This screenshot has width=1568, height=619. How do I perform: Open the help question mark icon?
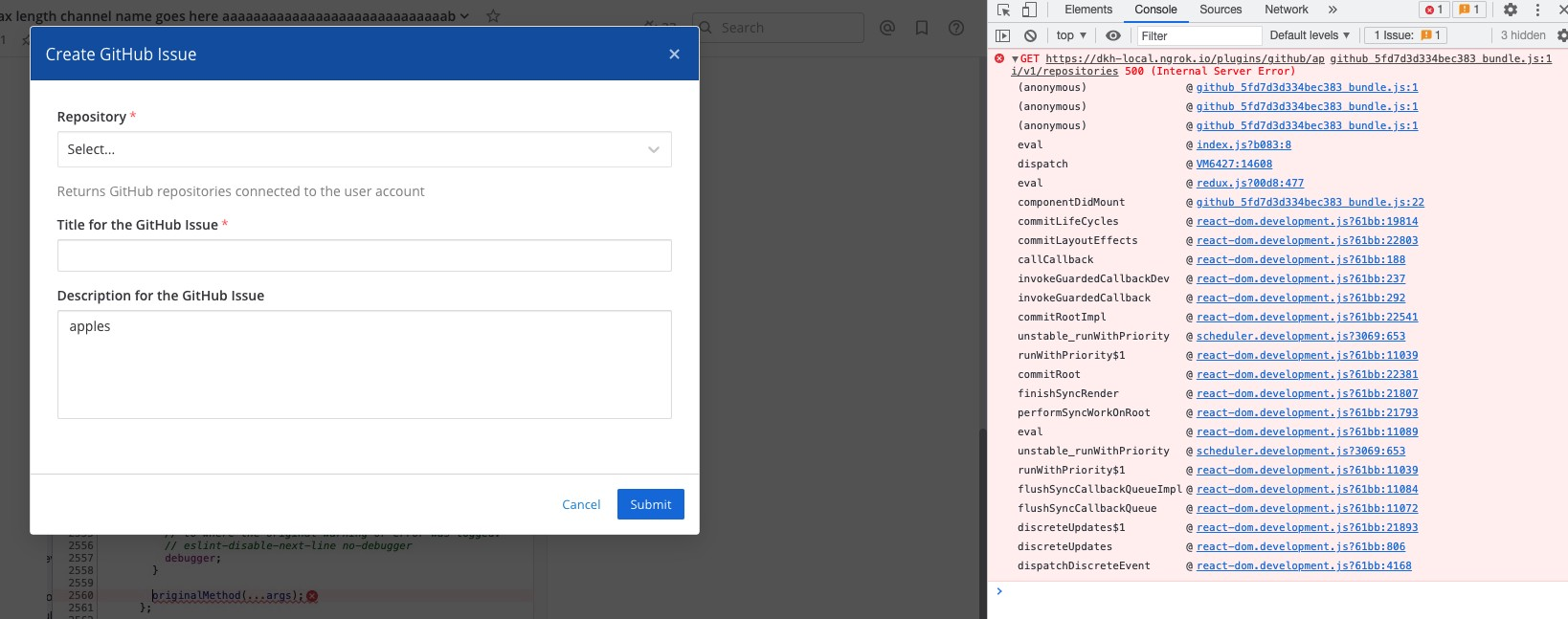tap(955, 28)
